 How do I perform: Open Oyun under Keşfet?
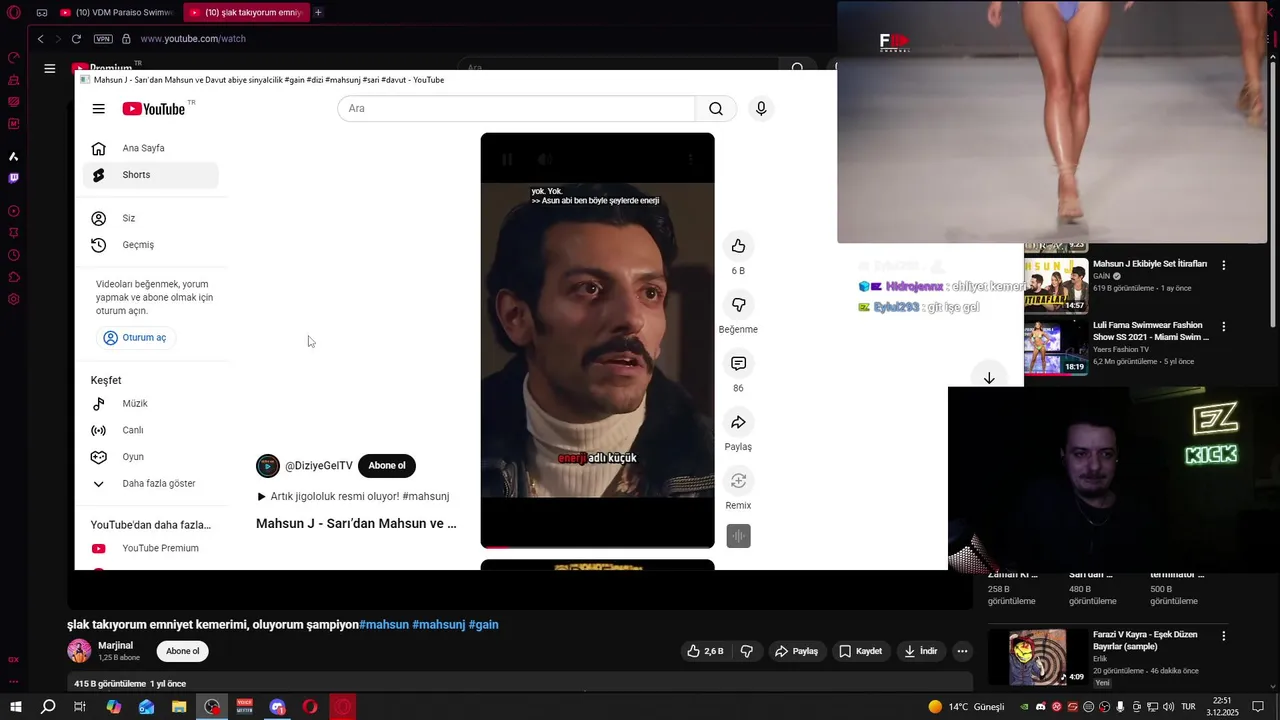click(x=150, y=457)
